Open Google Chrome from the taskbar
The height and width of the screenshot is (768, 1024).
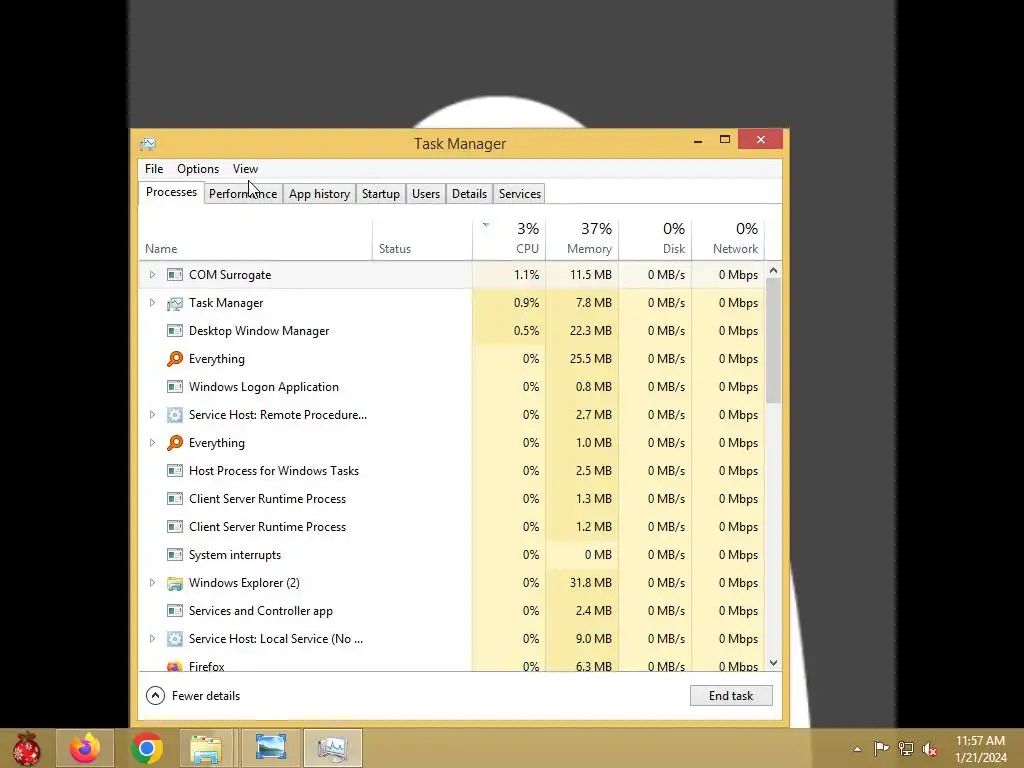[146, 748]
